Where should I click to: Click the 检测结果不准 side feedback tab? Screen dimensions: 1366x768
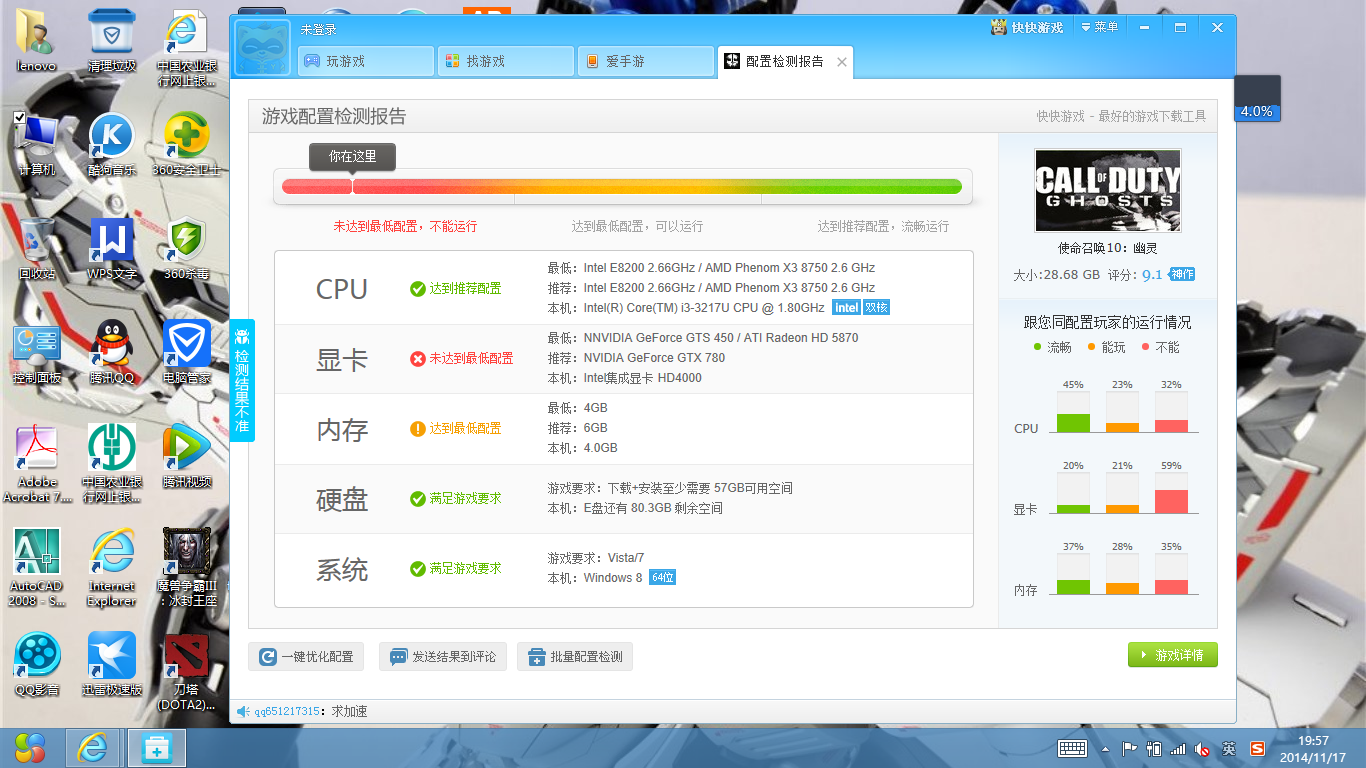point(242,381)
